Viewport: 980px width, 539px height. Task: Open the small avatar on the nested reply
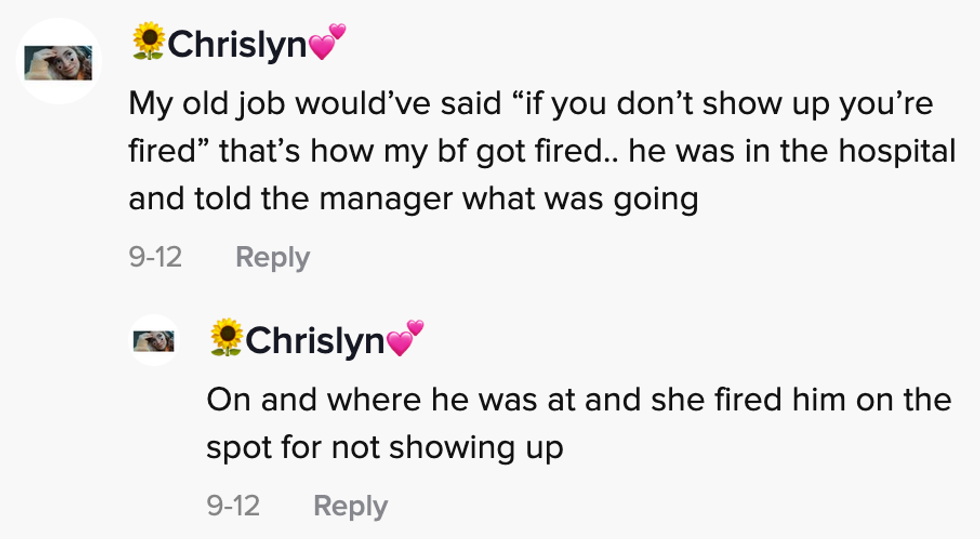point(155,341)
